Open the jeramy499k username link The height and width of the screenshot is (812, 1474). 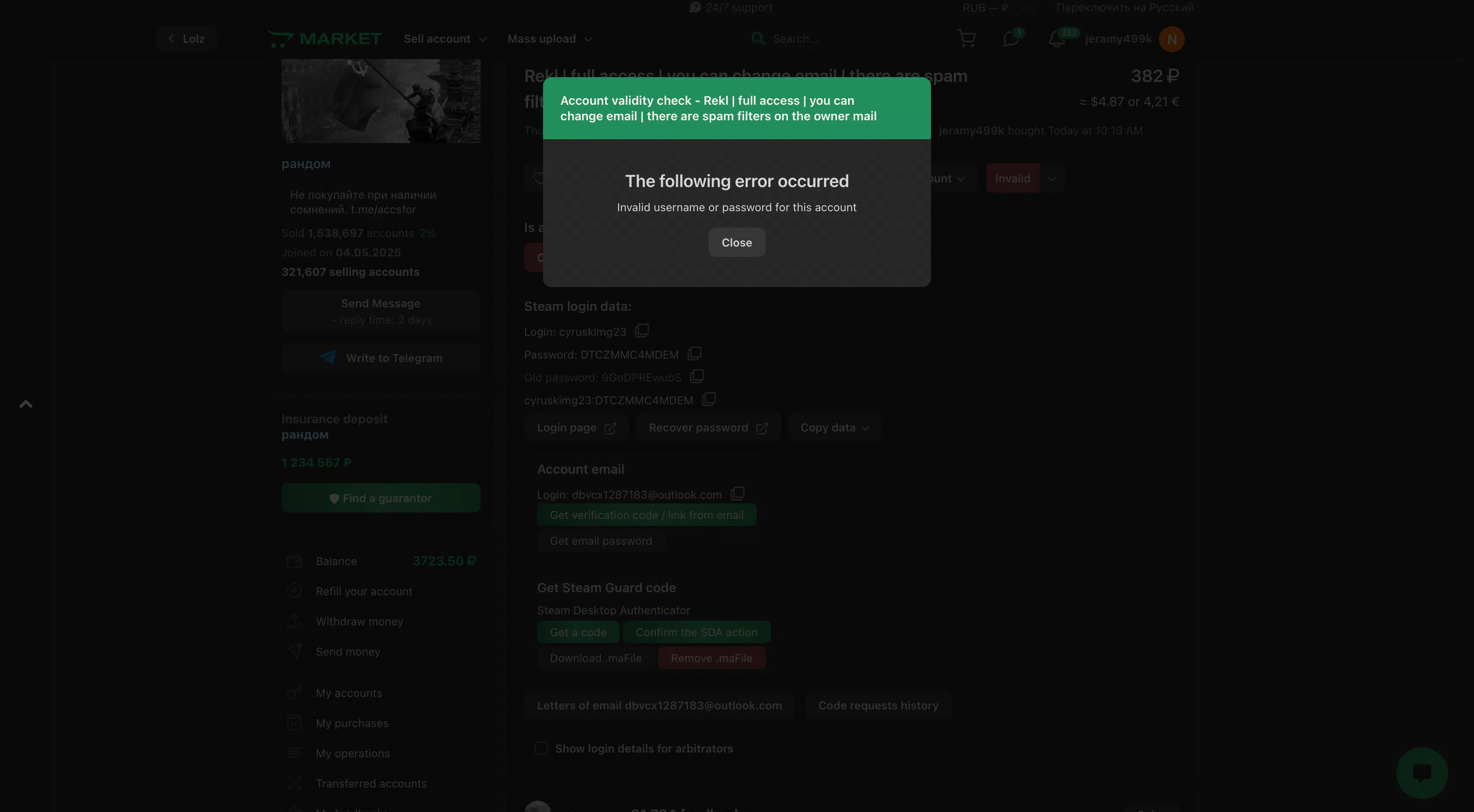(x=1118, y=38)
